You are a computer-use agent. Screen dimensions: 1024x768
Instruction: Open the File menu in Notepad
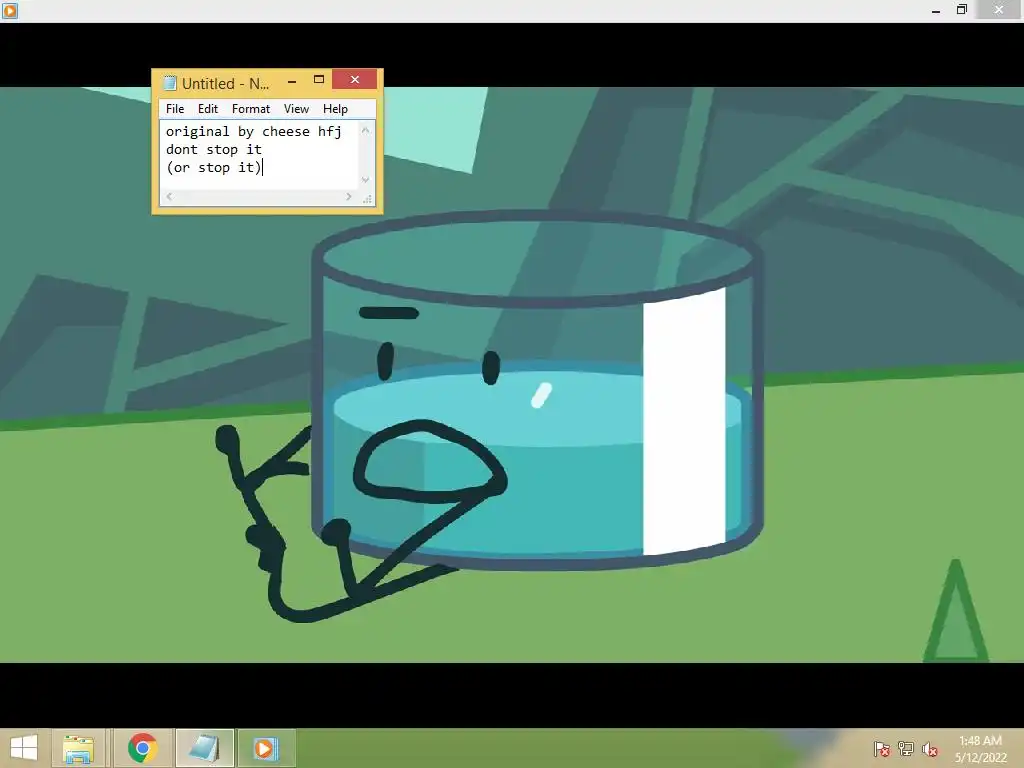174,109
